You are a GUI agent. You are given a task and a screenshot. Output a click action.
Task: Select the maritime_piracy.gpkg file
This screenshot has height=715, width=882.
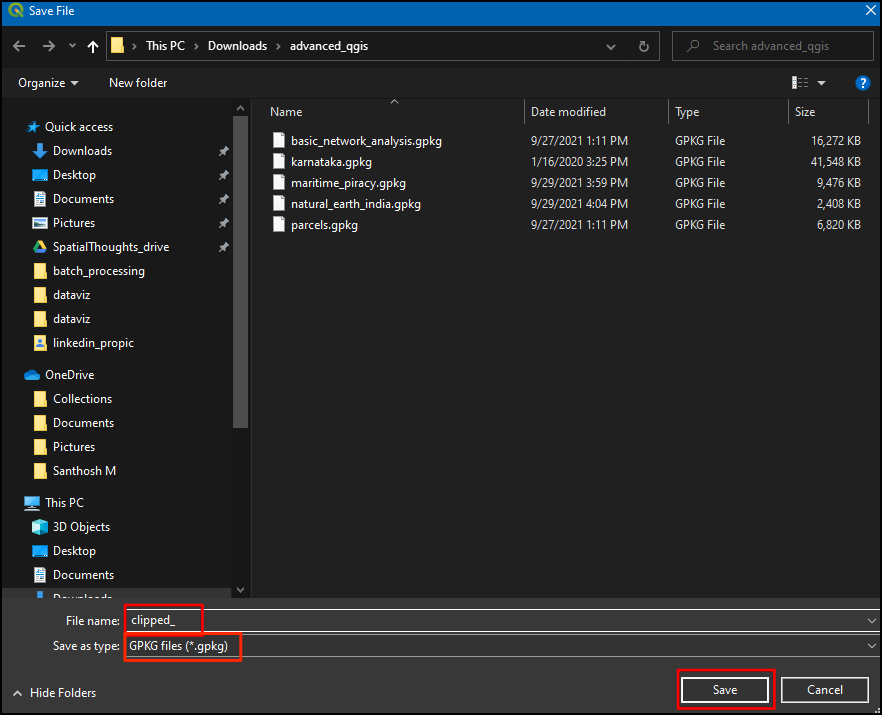348,183
